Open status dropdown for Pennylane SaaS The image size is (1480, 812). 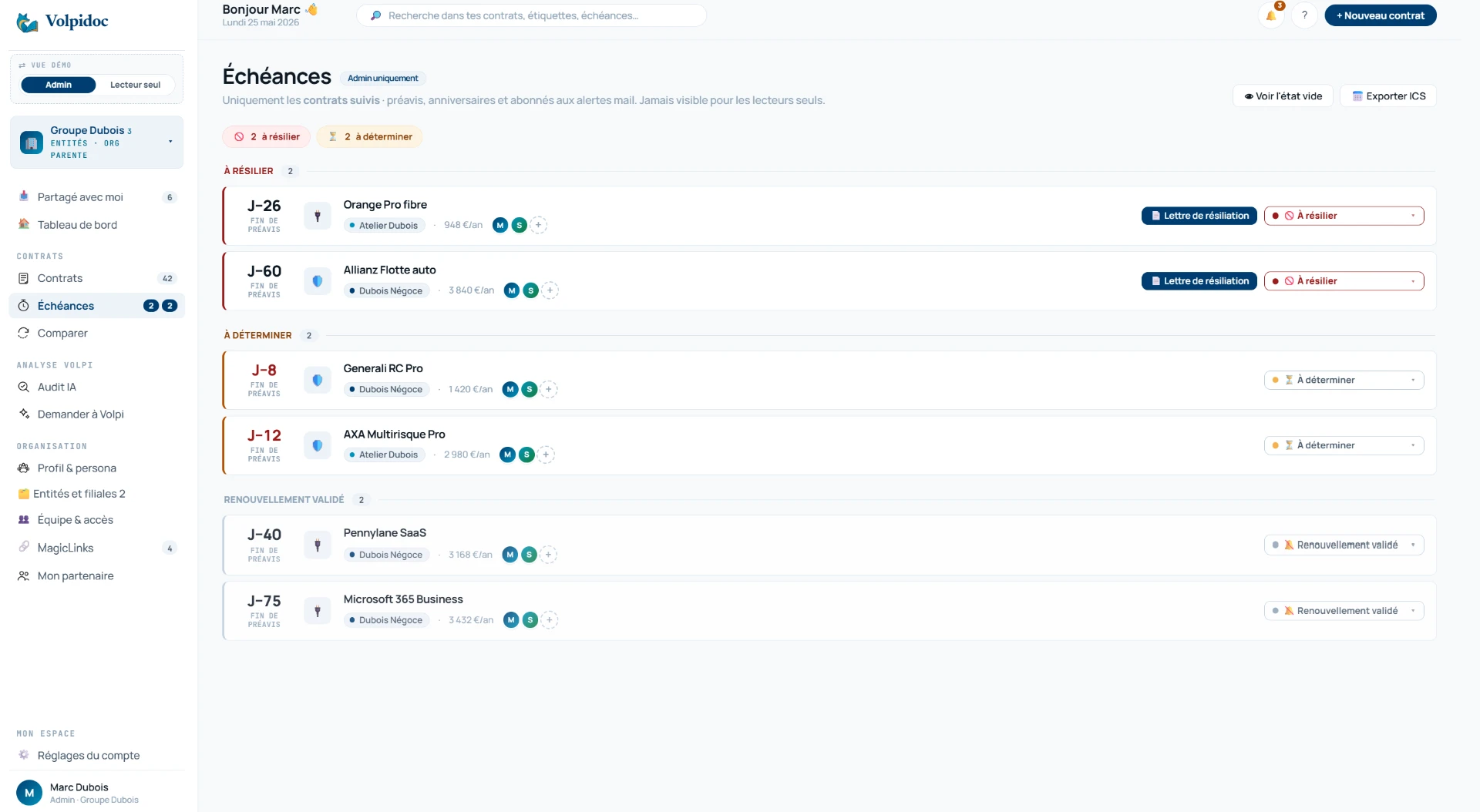[x=1344, y=545]
